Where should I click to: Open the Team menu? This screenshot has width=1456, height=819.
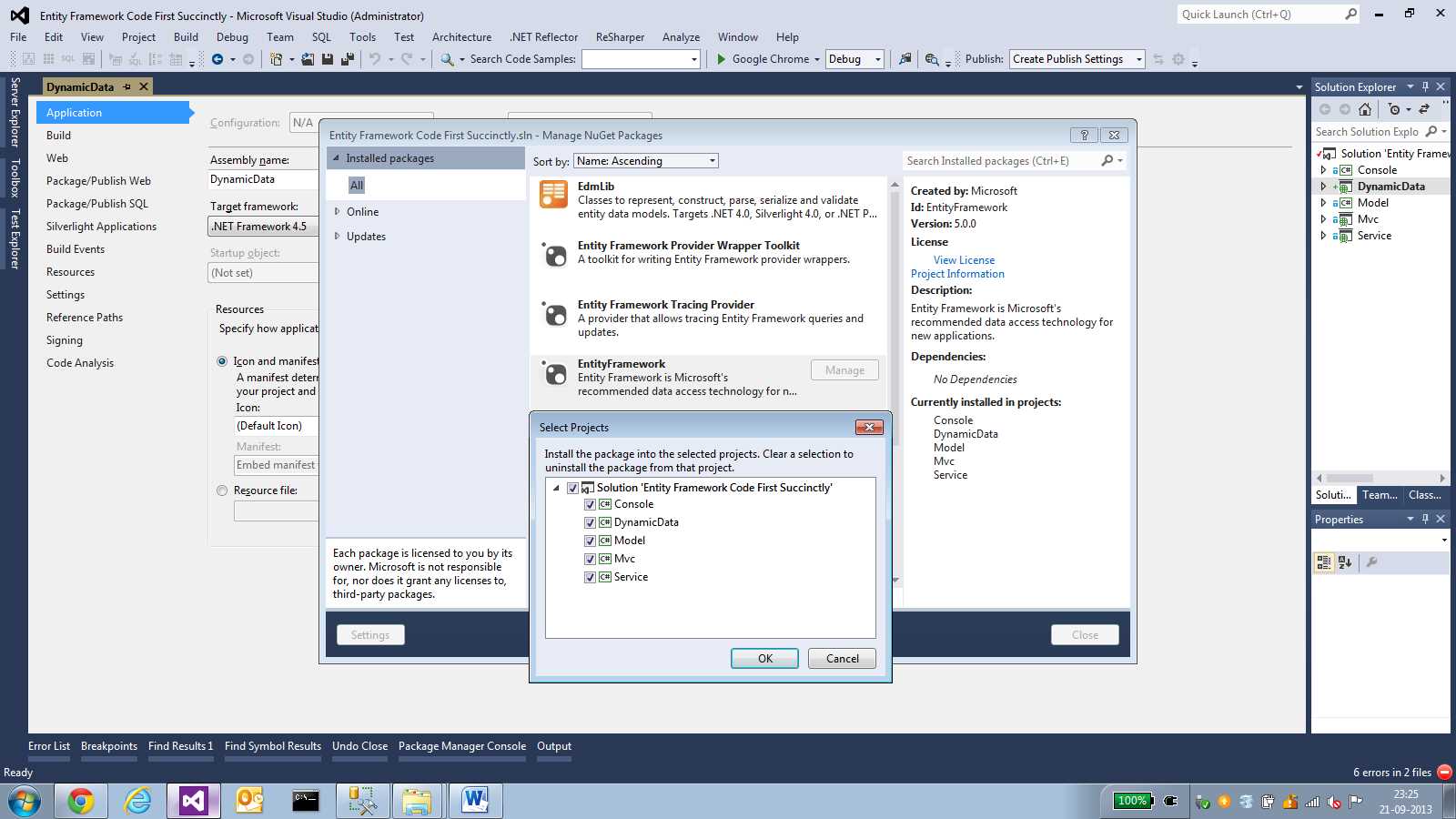coord(279,36)
